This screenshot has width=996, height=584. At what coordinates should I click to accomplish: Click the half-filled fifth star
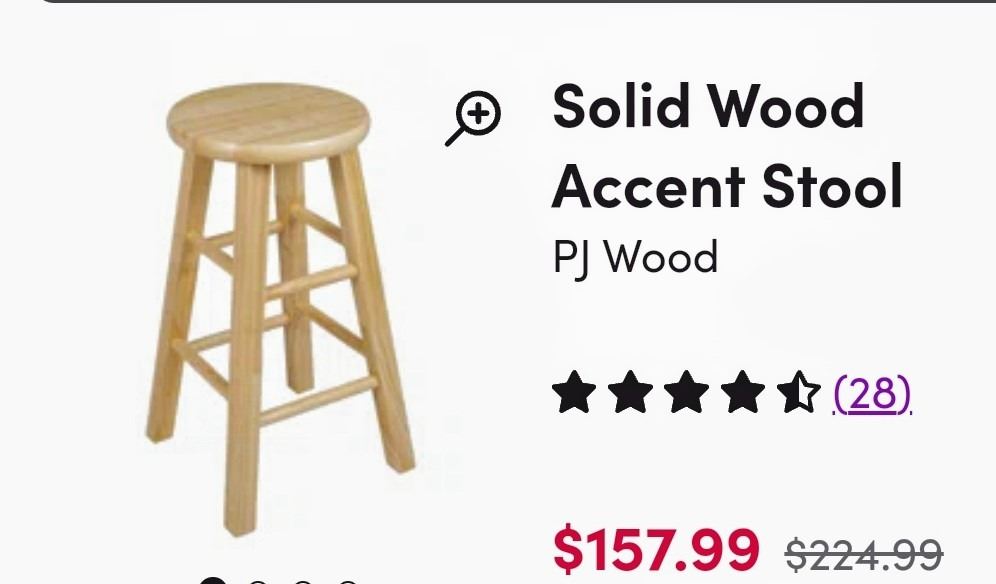click(x=798, y=392)
